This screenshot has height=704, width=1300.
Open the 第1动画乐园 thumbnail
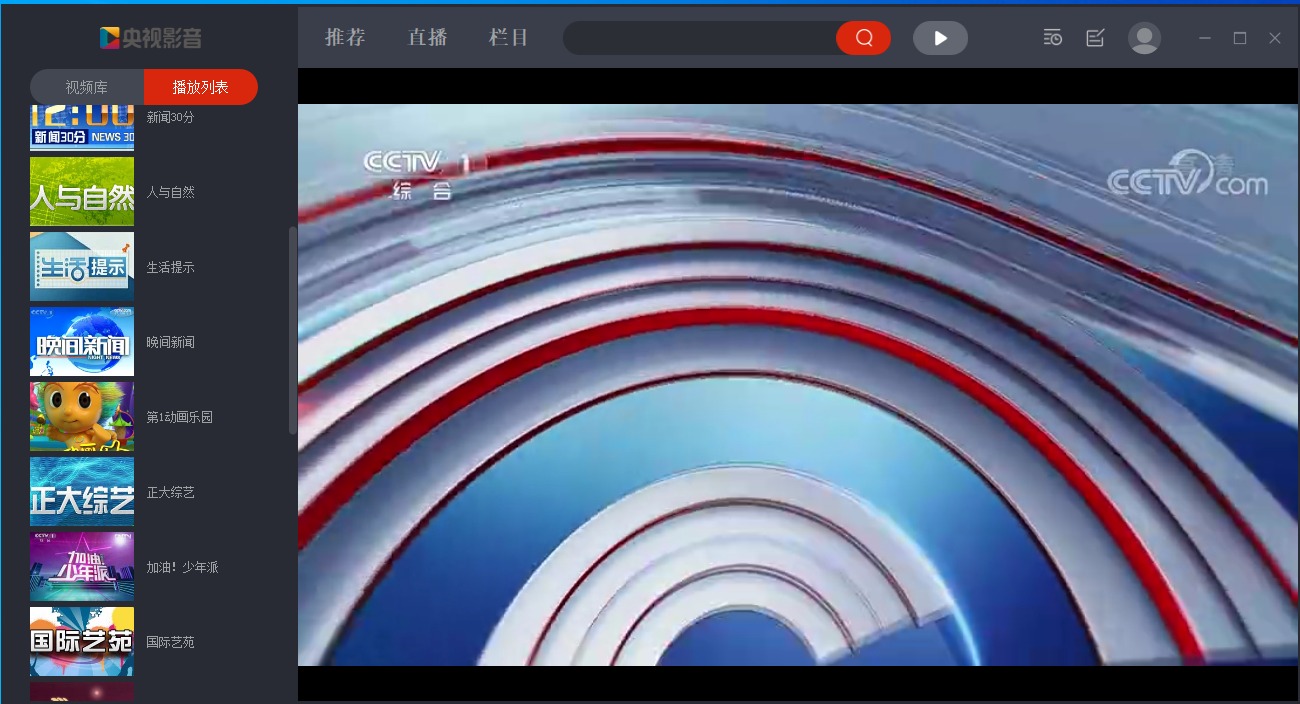coord(82,416)
